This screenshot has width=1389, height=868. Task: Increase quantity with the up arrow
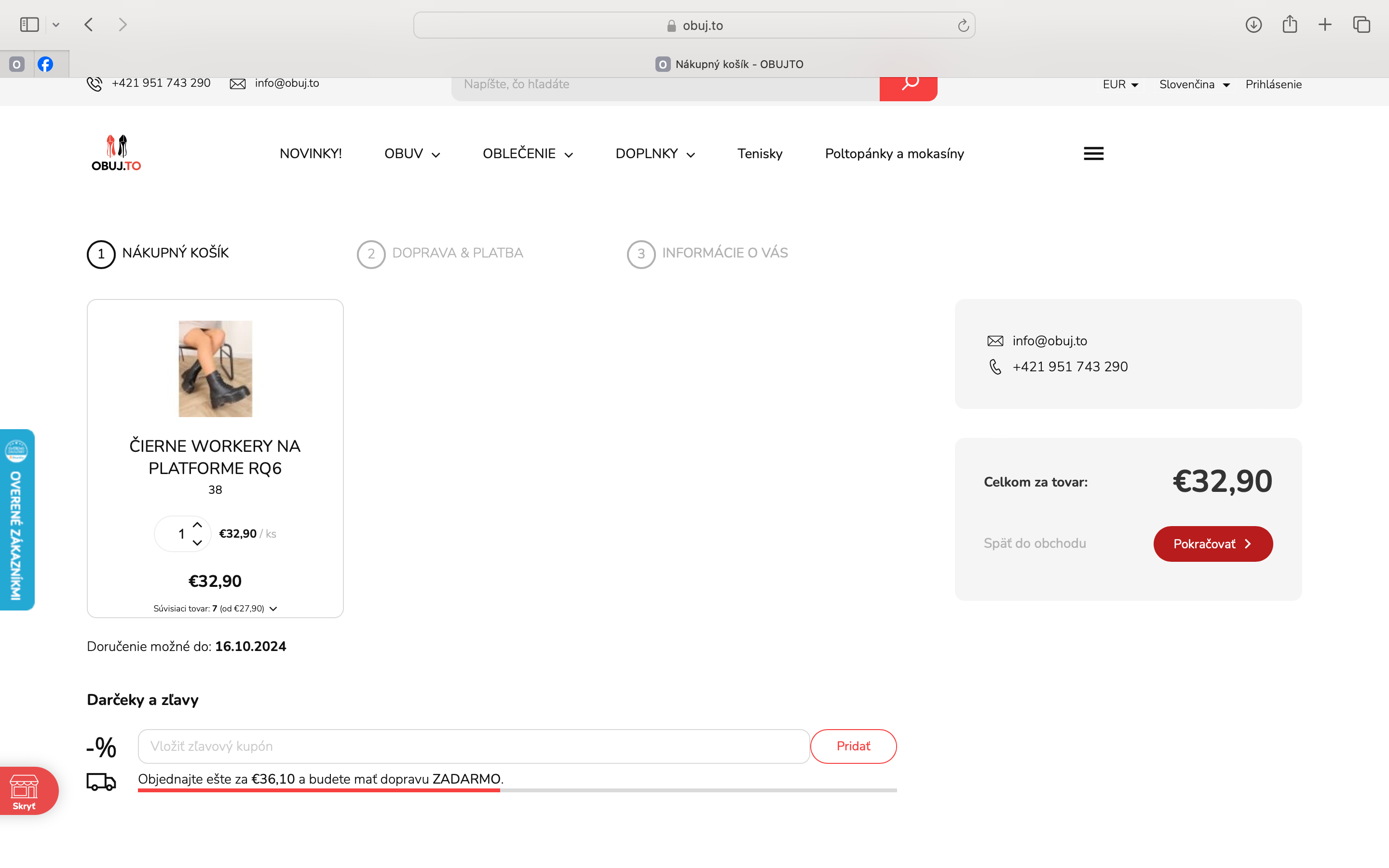point(197,525)
